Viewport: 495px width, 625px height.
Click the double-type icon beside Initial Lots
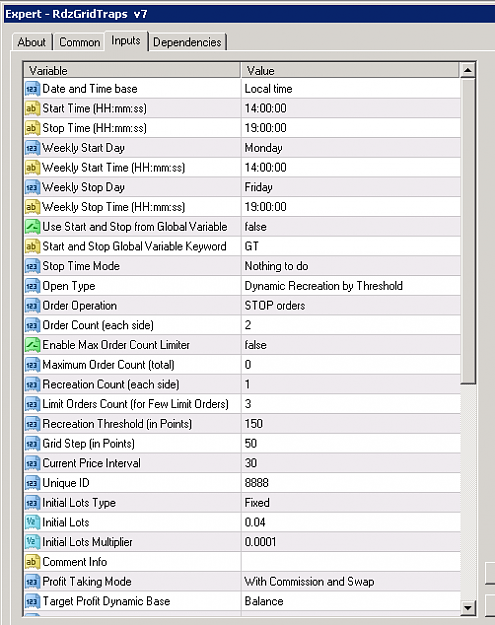click(x=32, y=523)
